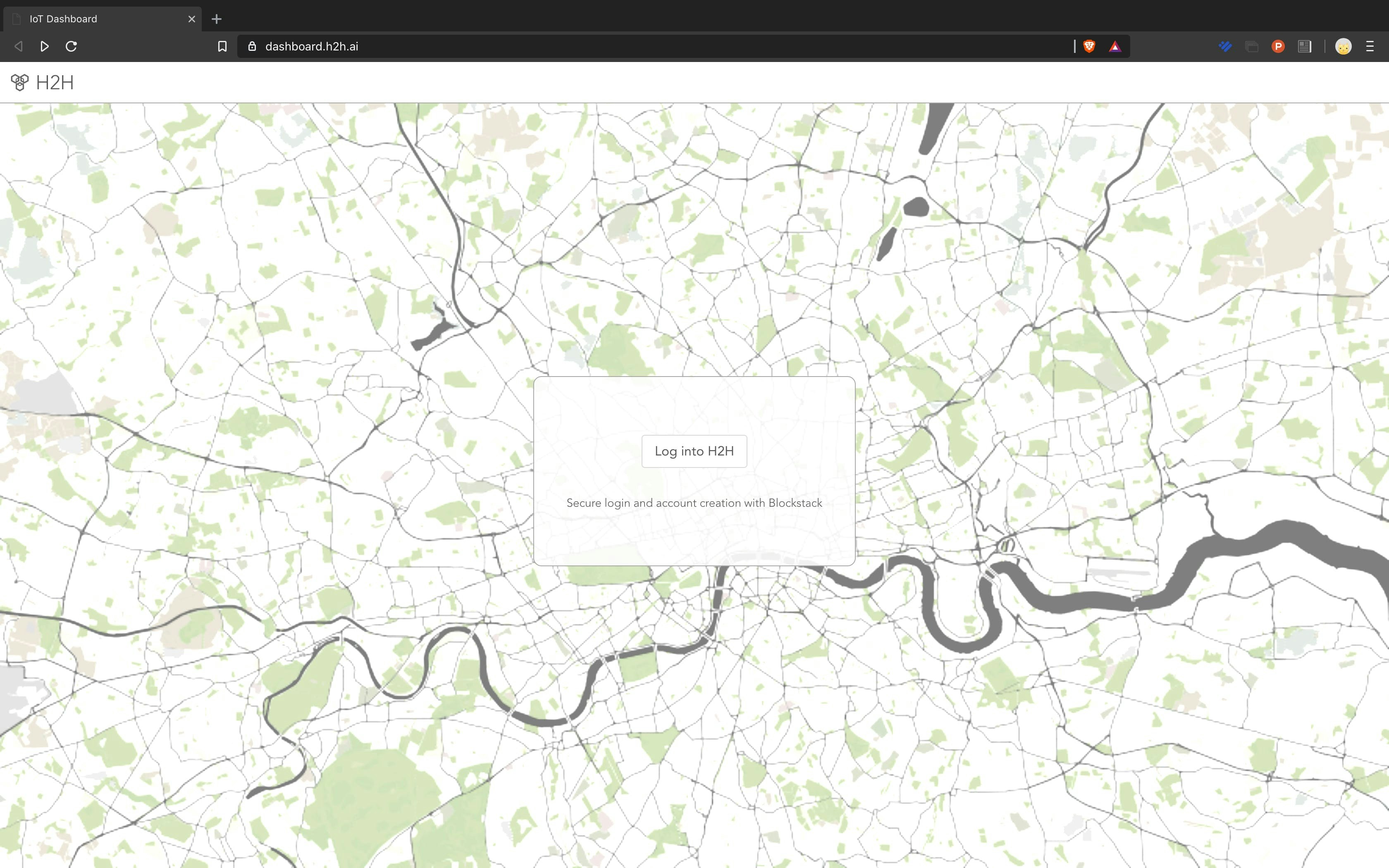Click the H2H hexagon logo
The image size is (1389, 868).
(19, 83)
